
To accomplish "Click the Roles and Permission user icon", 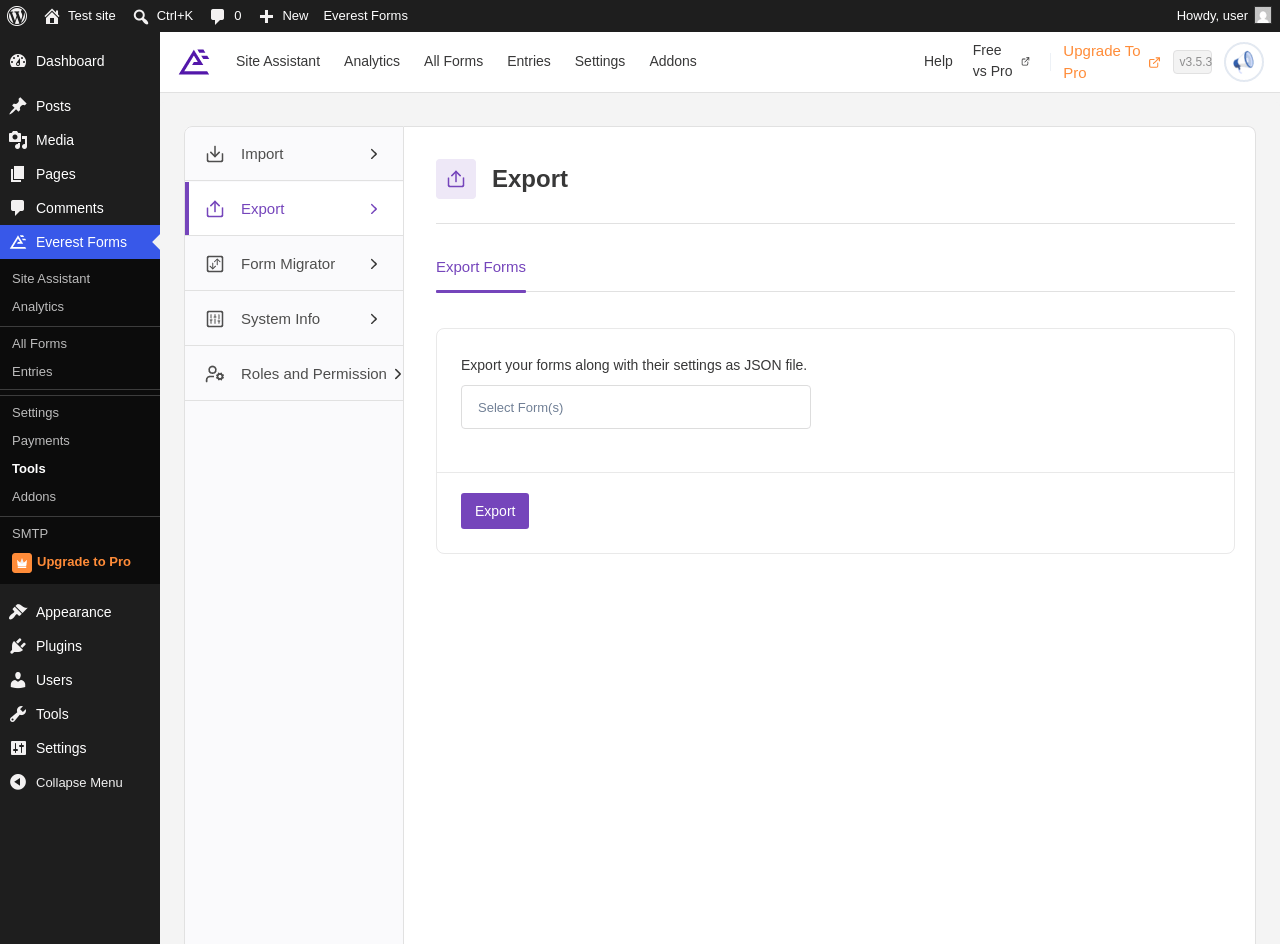I will pos(215,374).
